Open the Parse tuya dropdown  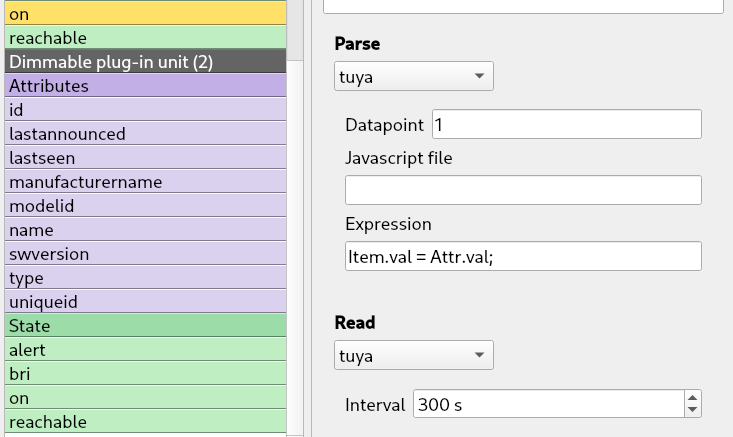(x=414, y=76)
